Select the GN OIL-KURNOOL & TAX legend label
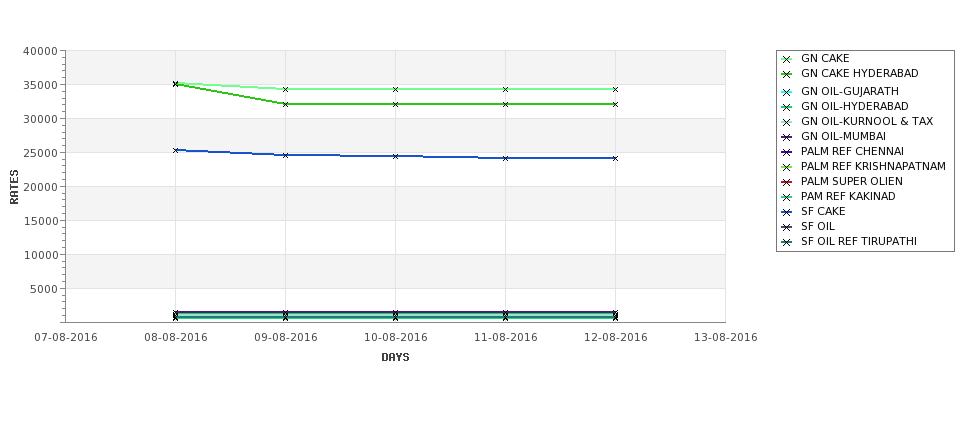 point(867,121)
